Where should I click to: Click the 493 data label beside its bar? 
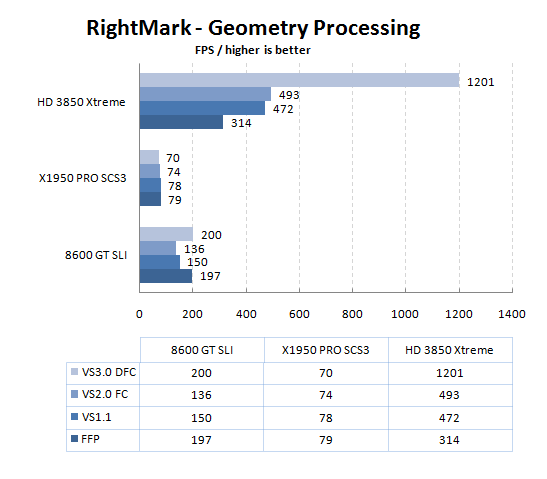click(x=289, y=95)
